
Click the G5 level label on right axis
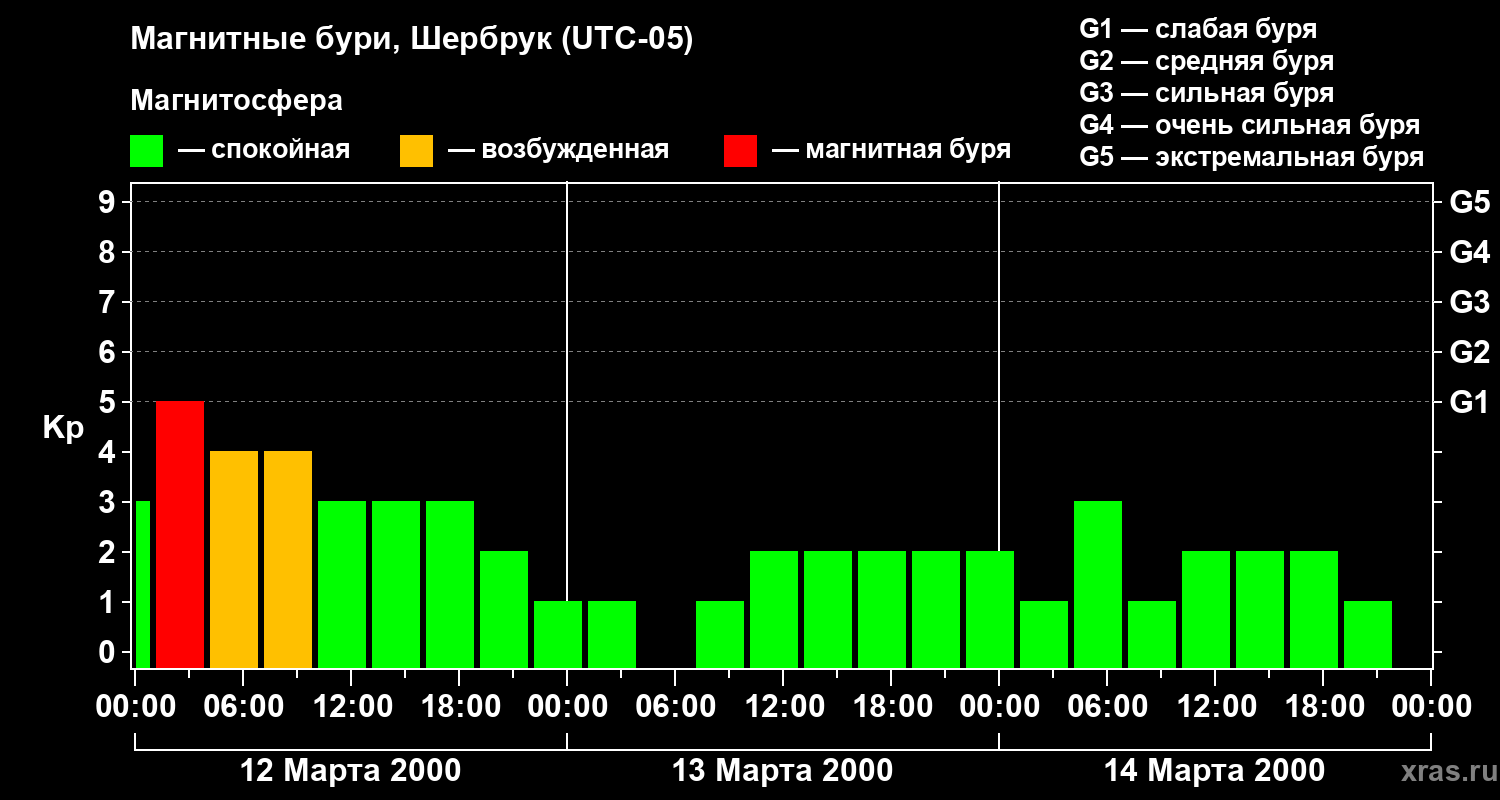[x=1469, y=203]
